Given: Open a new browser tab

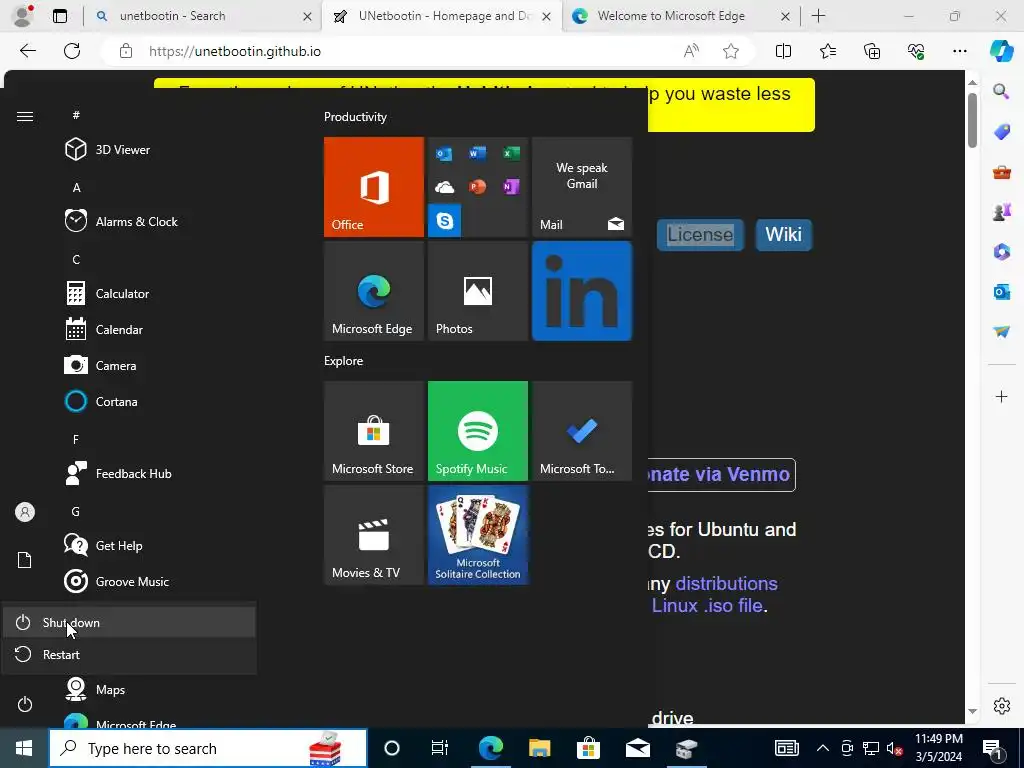Looking at the screenshot, I should pyautogui.click(x=818, y=16).
